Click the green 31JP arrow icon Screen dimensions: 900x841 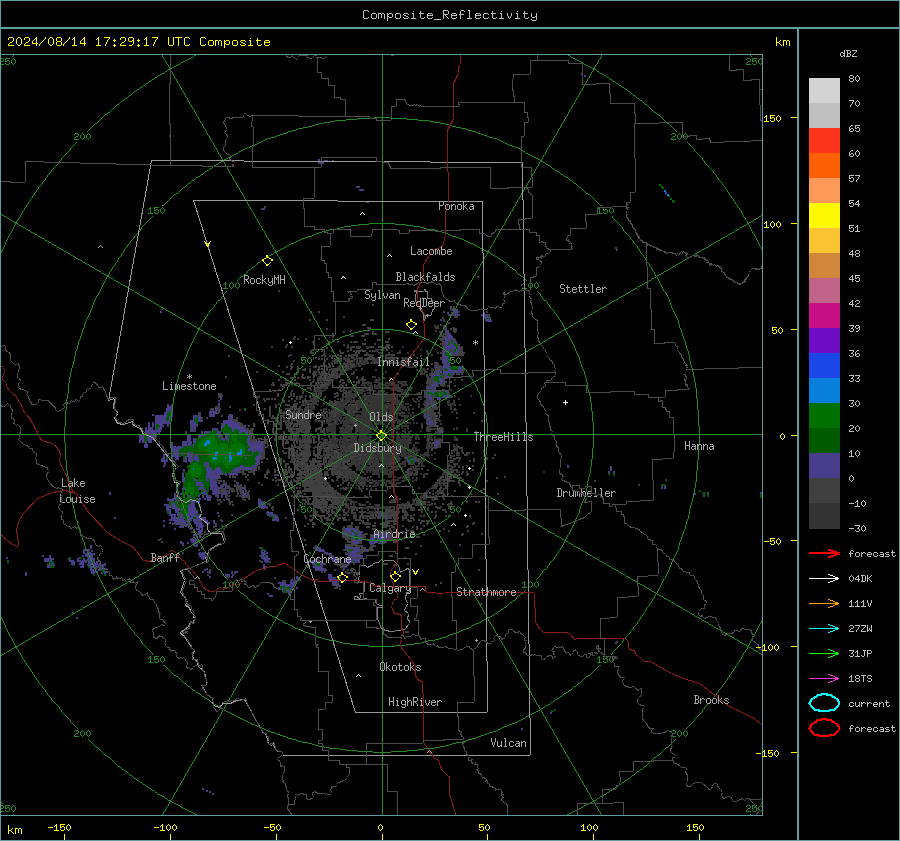[824, 653]
